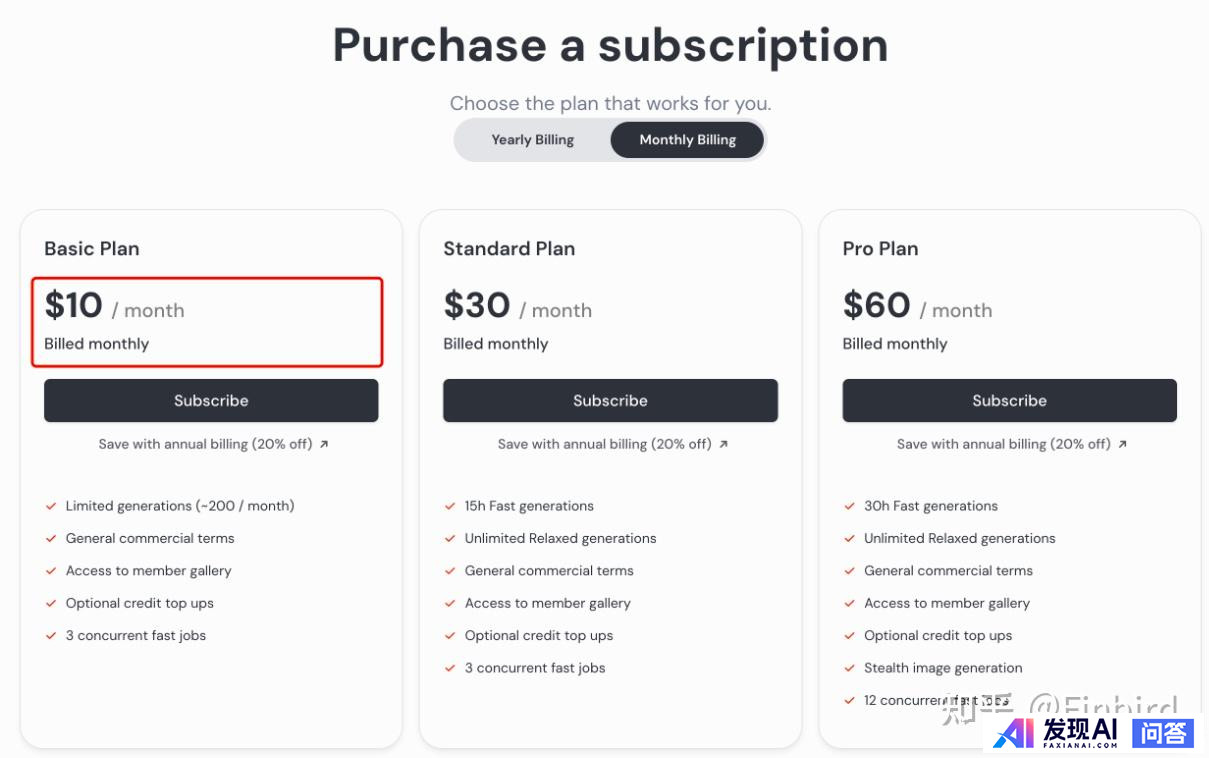Screen dimensions: 1209x758
Task: Subscribe to the Basic Plan
Action: (211, 400)
